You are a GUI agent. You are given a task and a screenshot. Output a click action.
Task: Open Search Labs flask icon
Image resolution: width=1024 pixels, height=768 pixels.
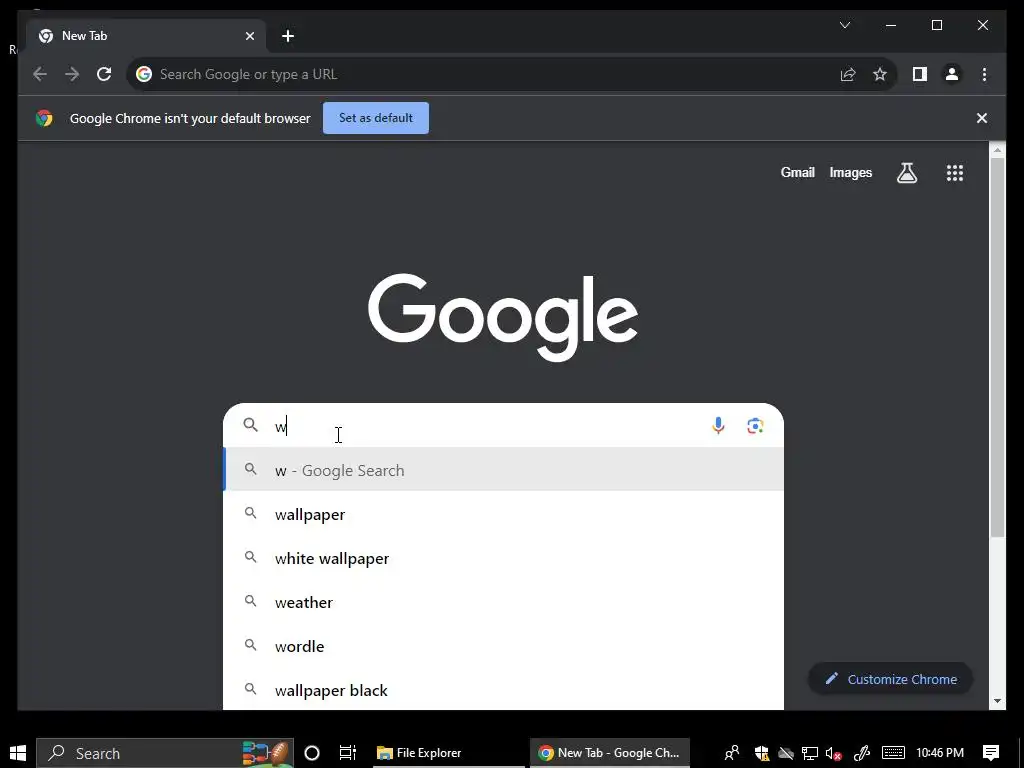(x=906, y=173)
